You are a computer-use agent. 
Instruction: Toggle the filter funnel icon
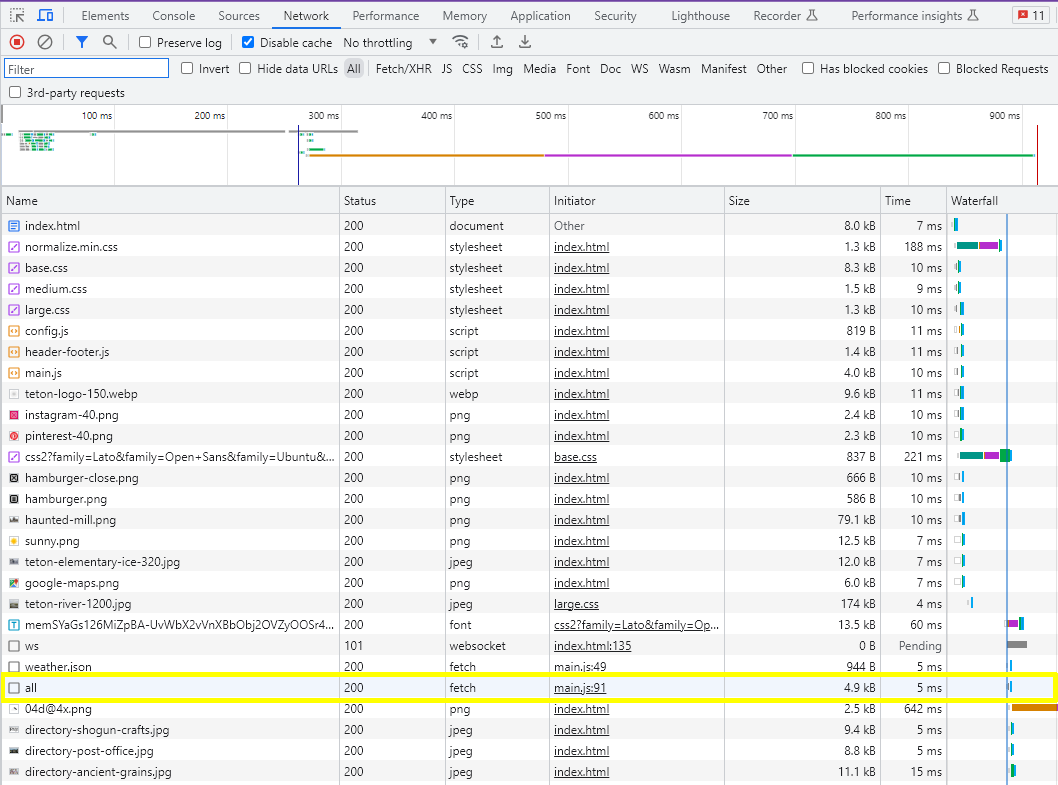(x=82, y=42)
